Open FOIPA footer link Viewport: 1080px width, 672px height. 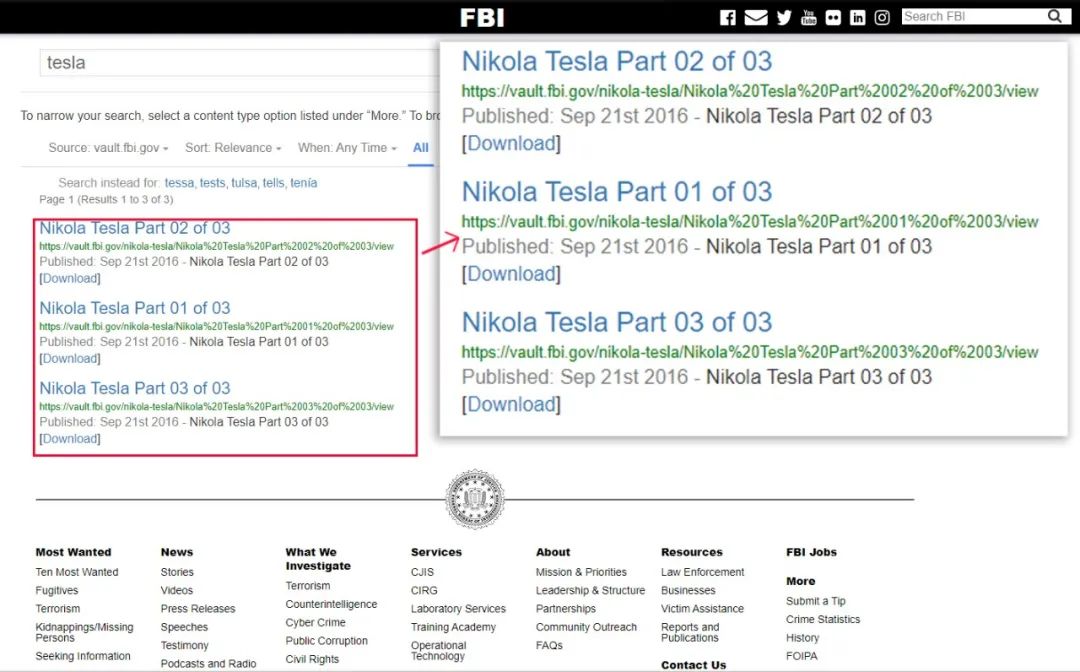(802, 655)
